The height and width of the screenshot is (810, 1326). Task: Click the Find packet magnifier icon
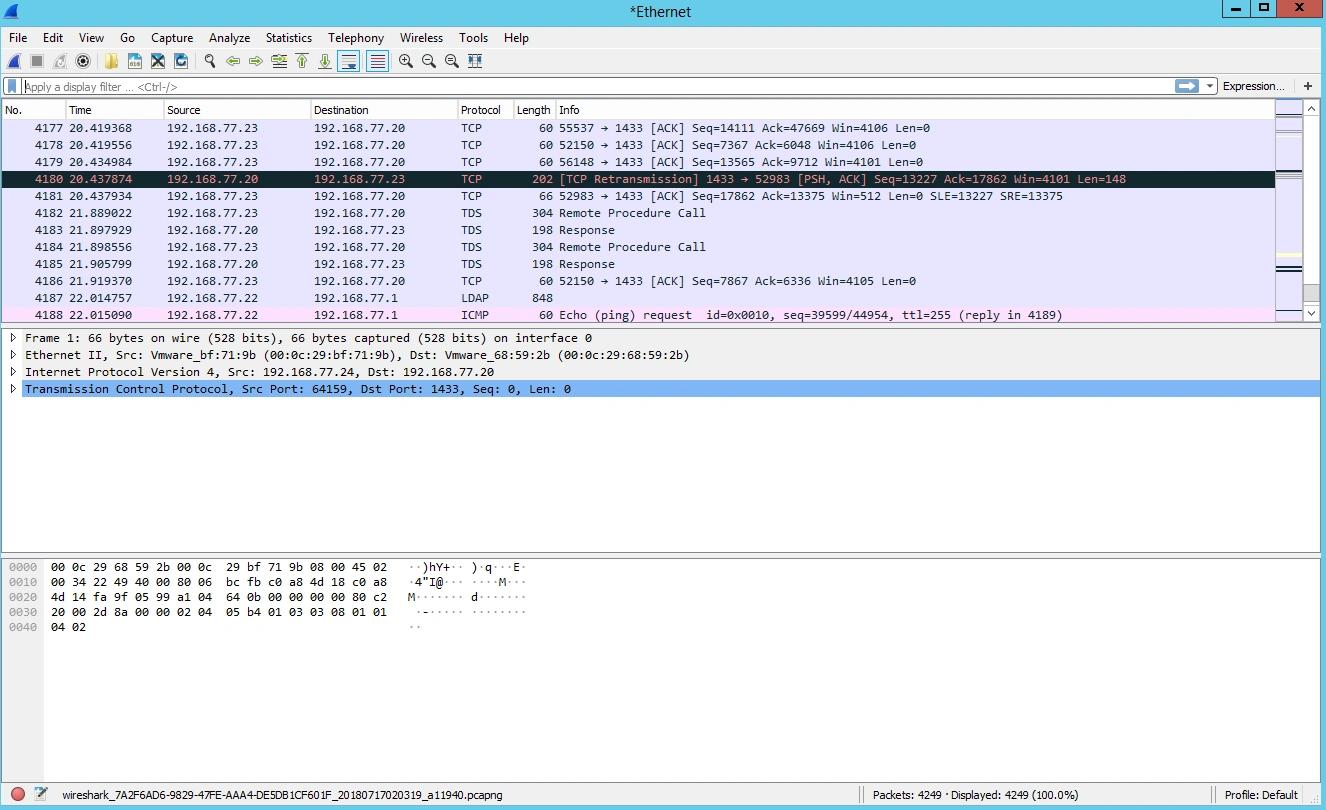point(210,61)
